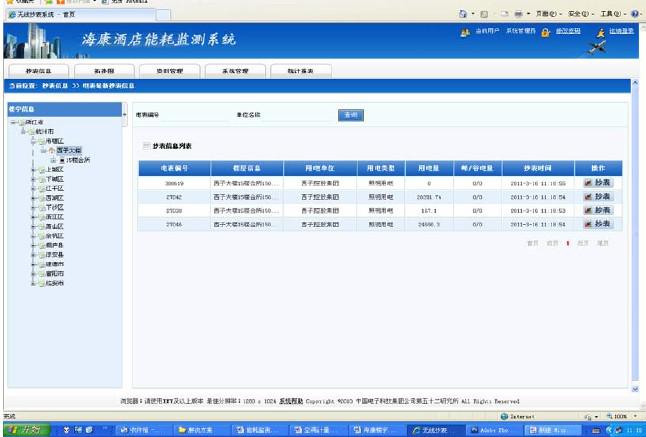This screenshot has width=646, height=437.
Task: Click the list icon beside 抄表信息列表 heading
Action: coord(146,146)
